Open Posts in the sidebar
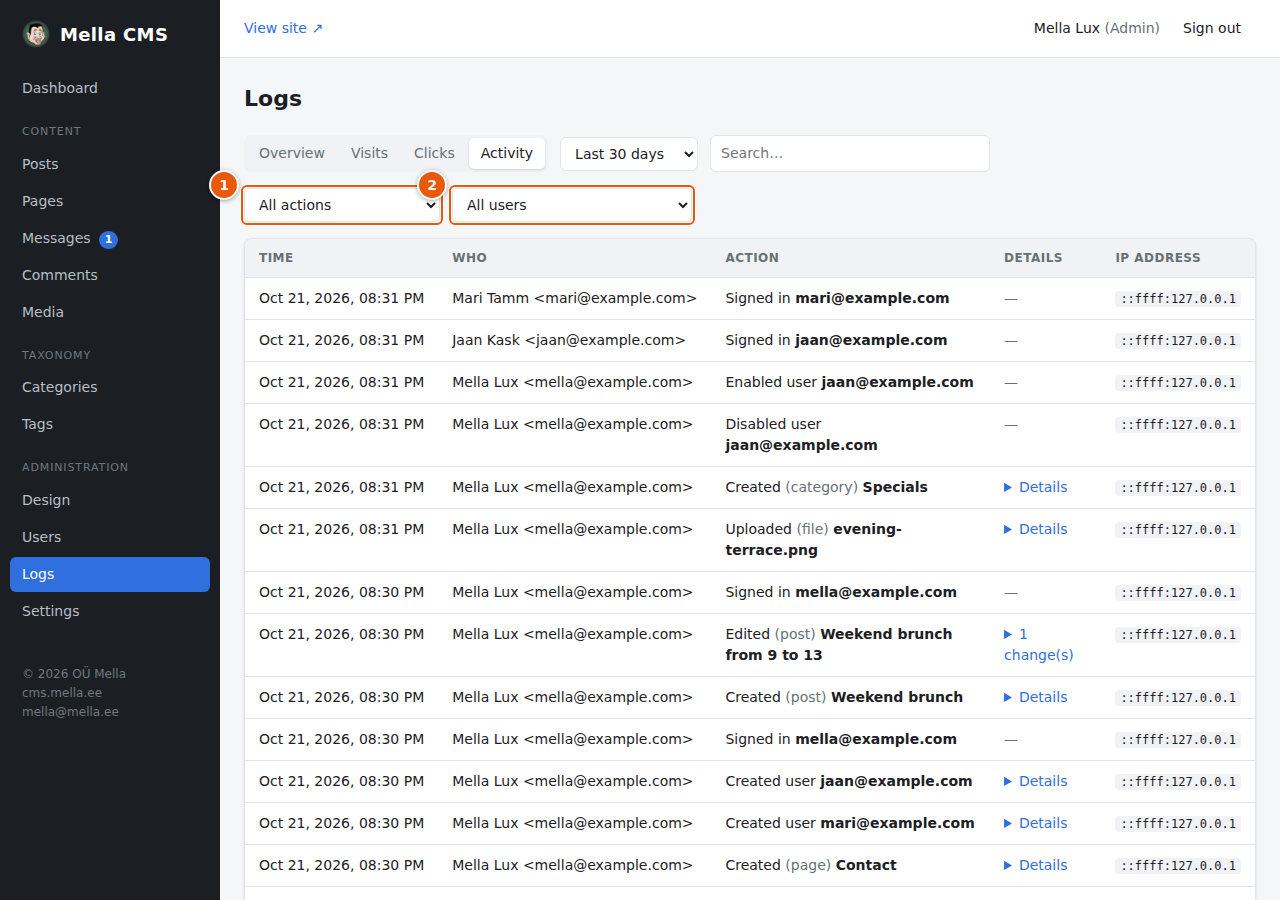 coord(110,164)
